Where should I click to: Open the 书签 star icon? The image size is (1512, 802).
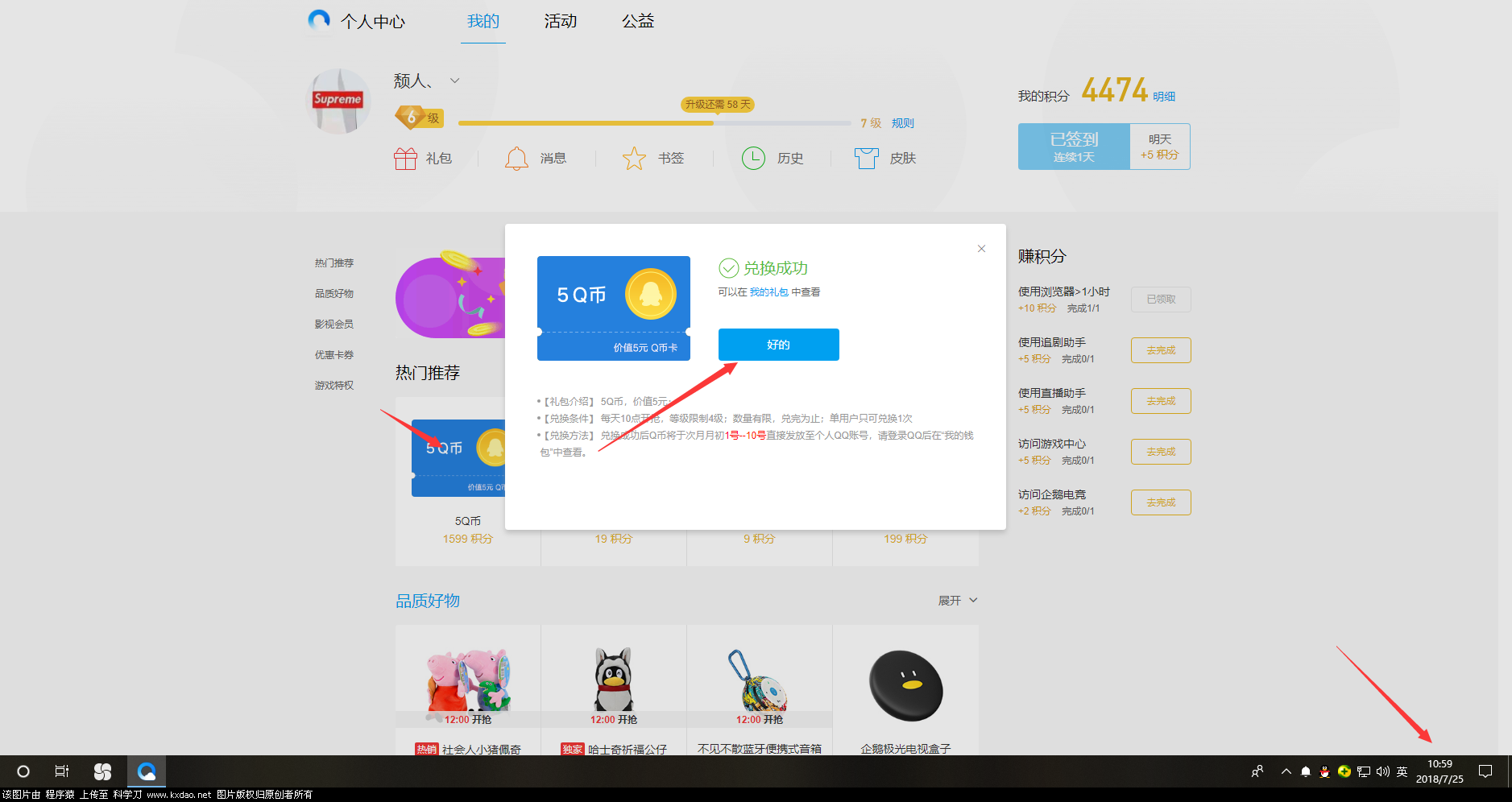tap(634, 159)
